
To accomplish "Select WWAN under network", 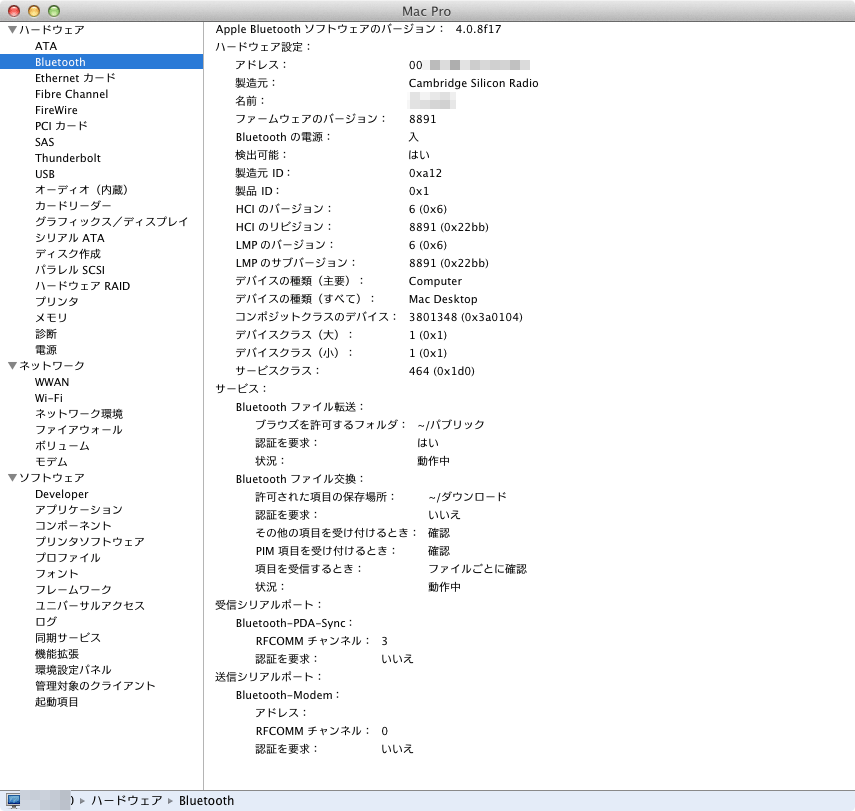I will [52, 382].
